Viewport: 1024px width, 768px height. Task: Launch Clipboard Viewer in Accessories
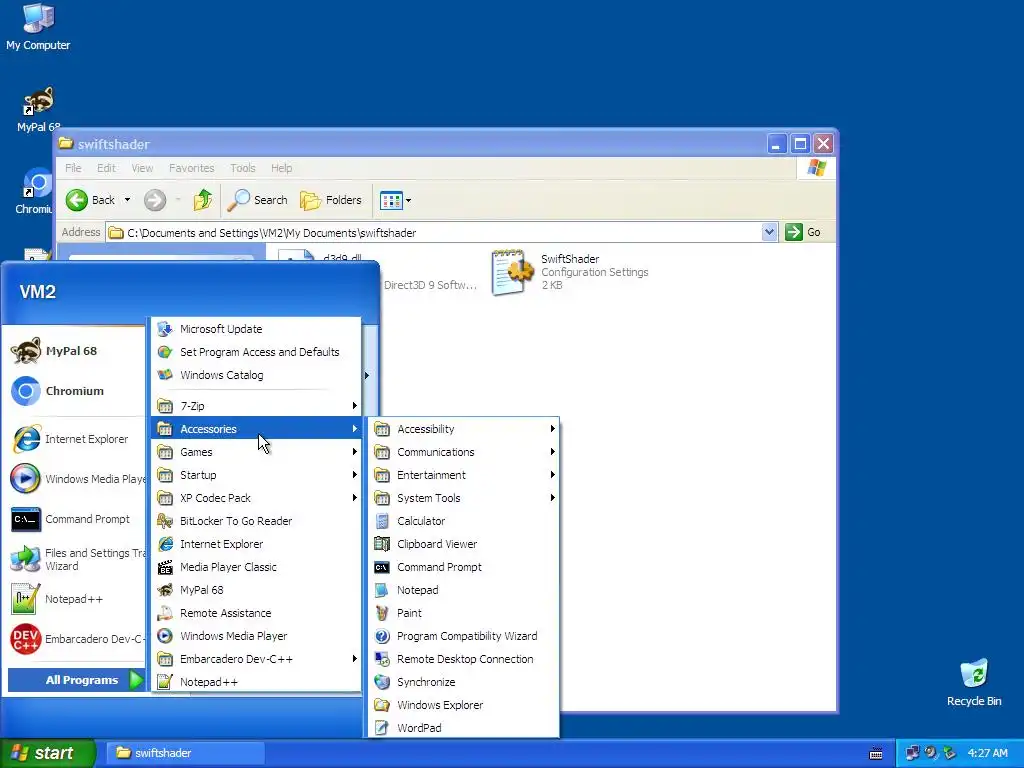(x=464, y=544)
